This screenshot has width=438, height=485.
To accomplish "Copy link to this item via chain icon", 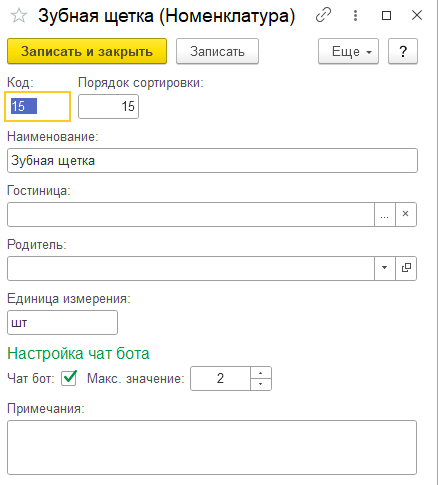I will click(x=323, y=15).
